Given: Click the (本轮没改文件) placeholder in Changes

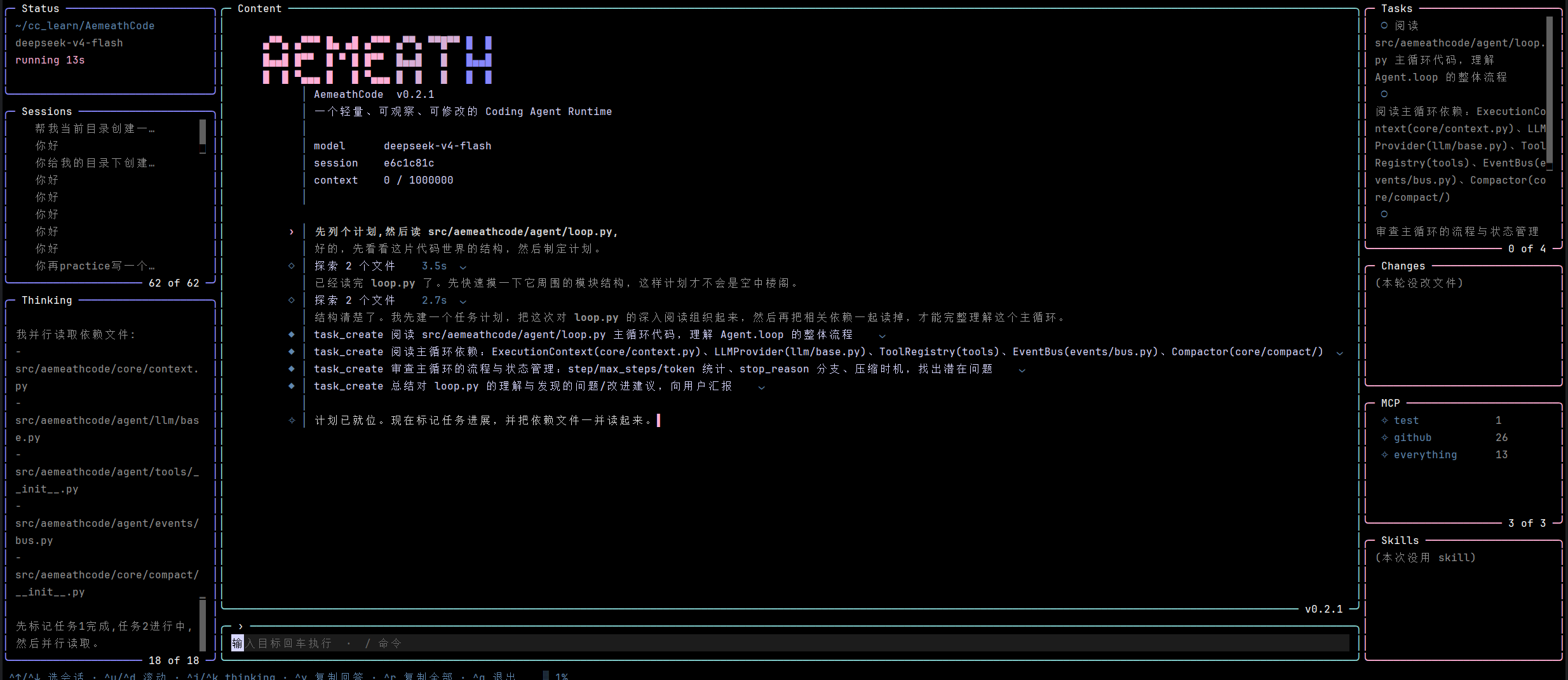Looking at the screenshot, I should coord(1419,283).
